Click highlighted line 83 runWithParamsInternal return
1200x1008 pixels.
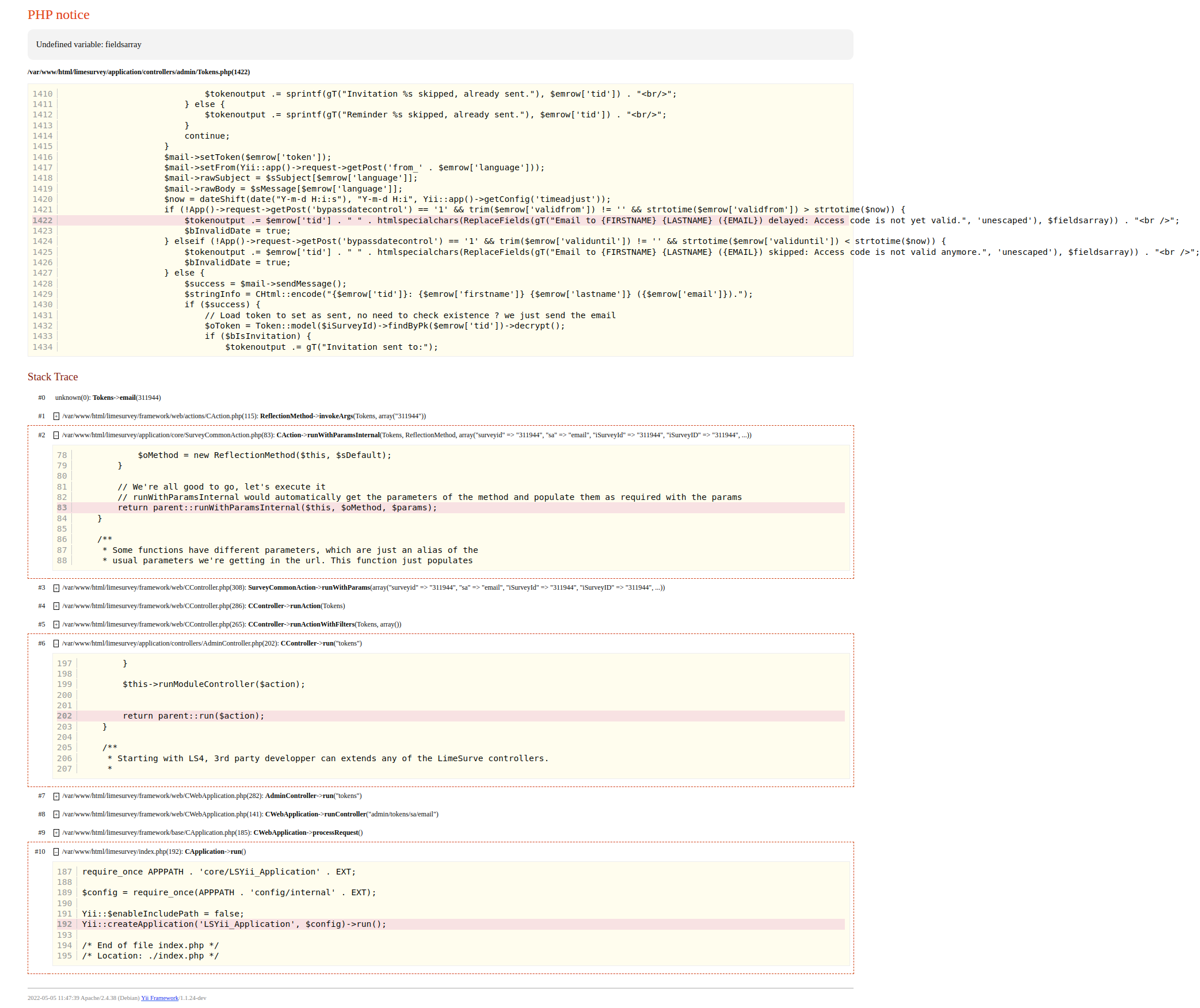277,507
